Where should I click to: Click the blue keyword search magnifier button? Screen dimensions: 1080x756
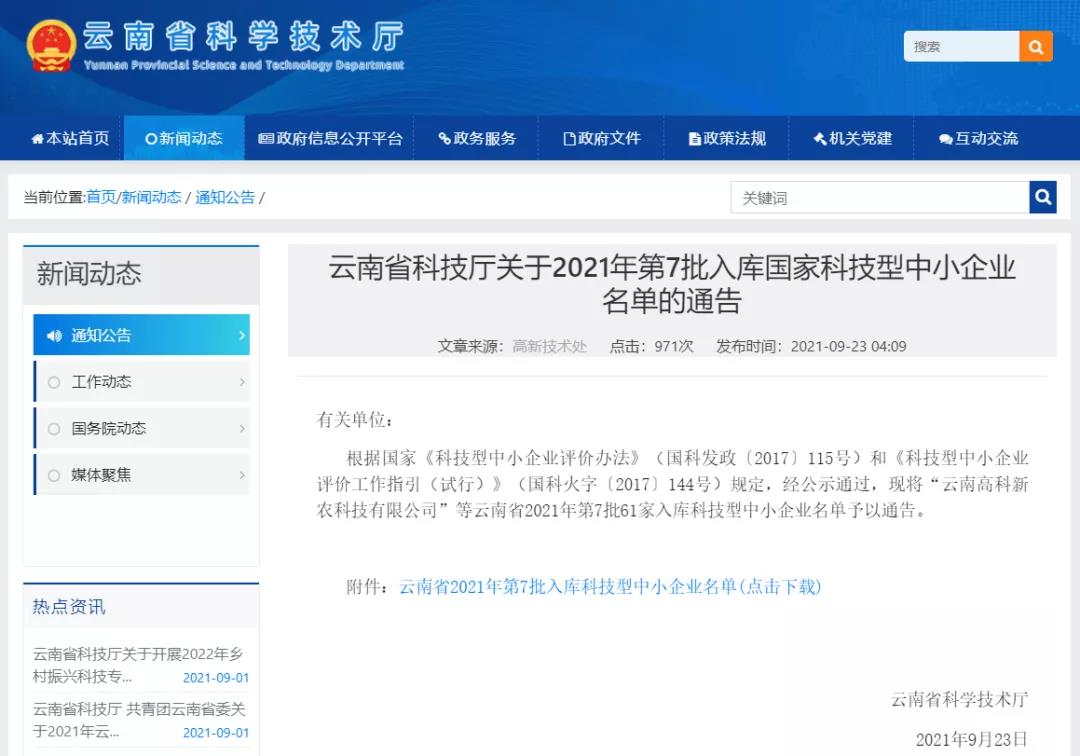pyautogui.click(x=1043, y=198)
